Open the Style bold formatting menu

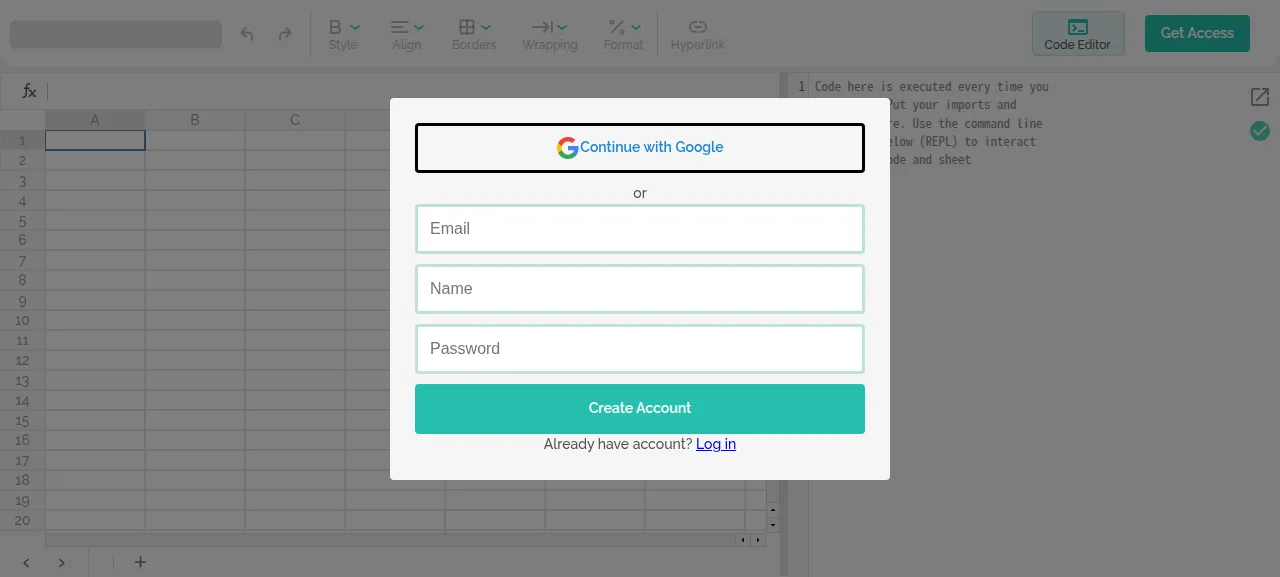(x=343, y=34)
